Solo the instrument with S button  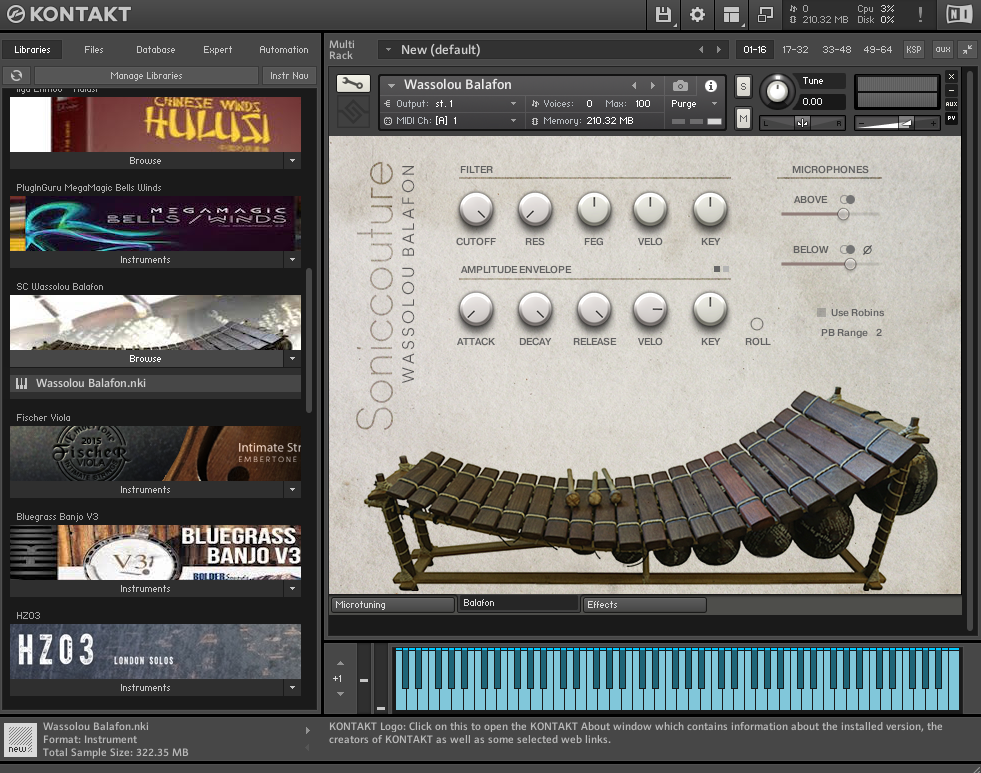[743, 86]
